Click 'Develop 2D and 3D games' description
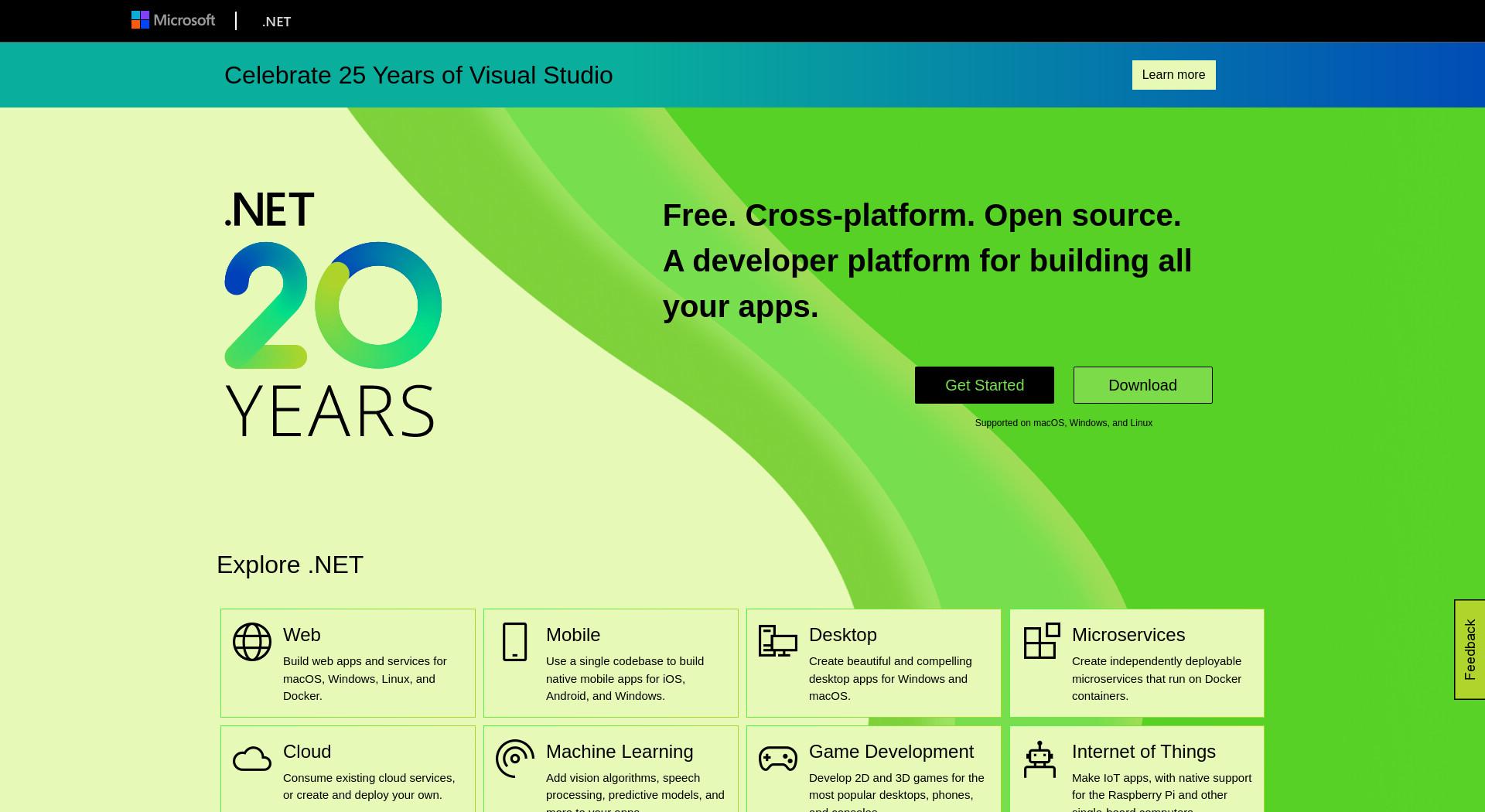Screen dimensions: 1485x812 (x=896, y=792)
